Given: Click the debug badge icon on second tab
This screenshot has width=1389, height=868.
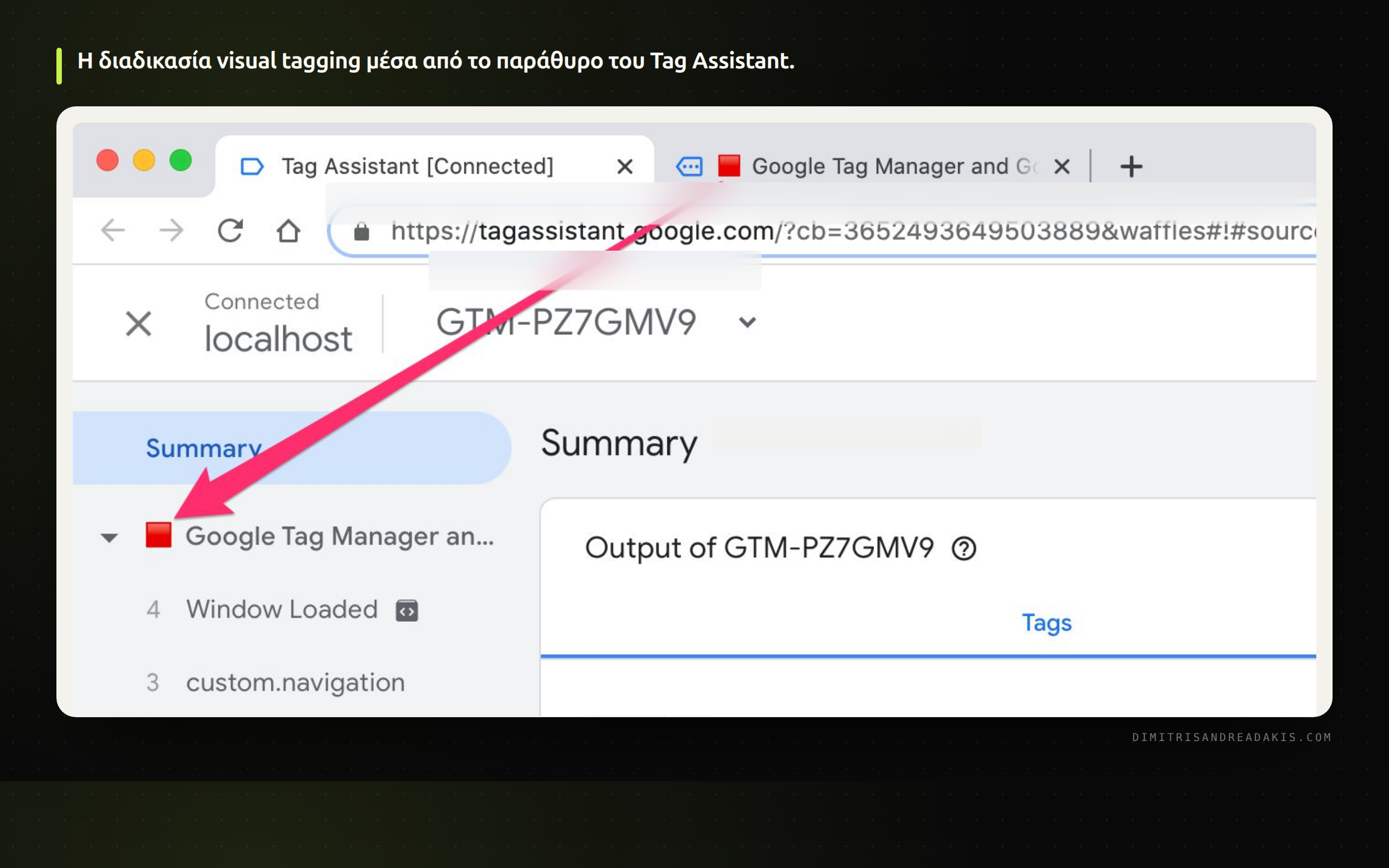Looking at the screenshot, I should (689, 167).
